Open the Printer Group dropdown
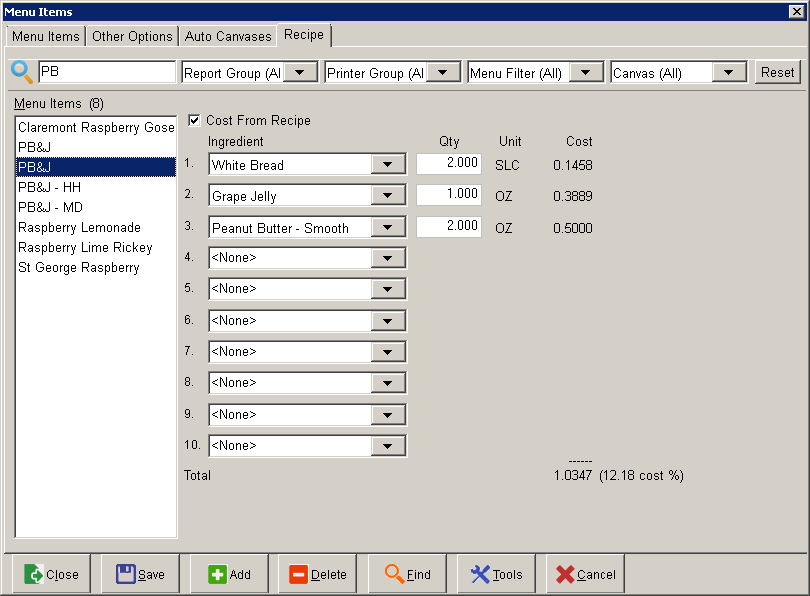This screenshot has width=810, height=596. (x=443, y=72)
